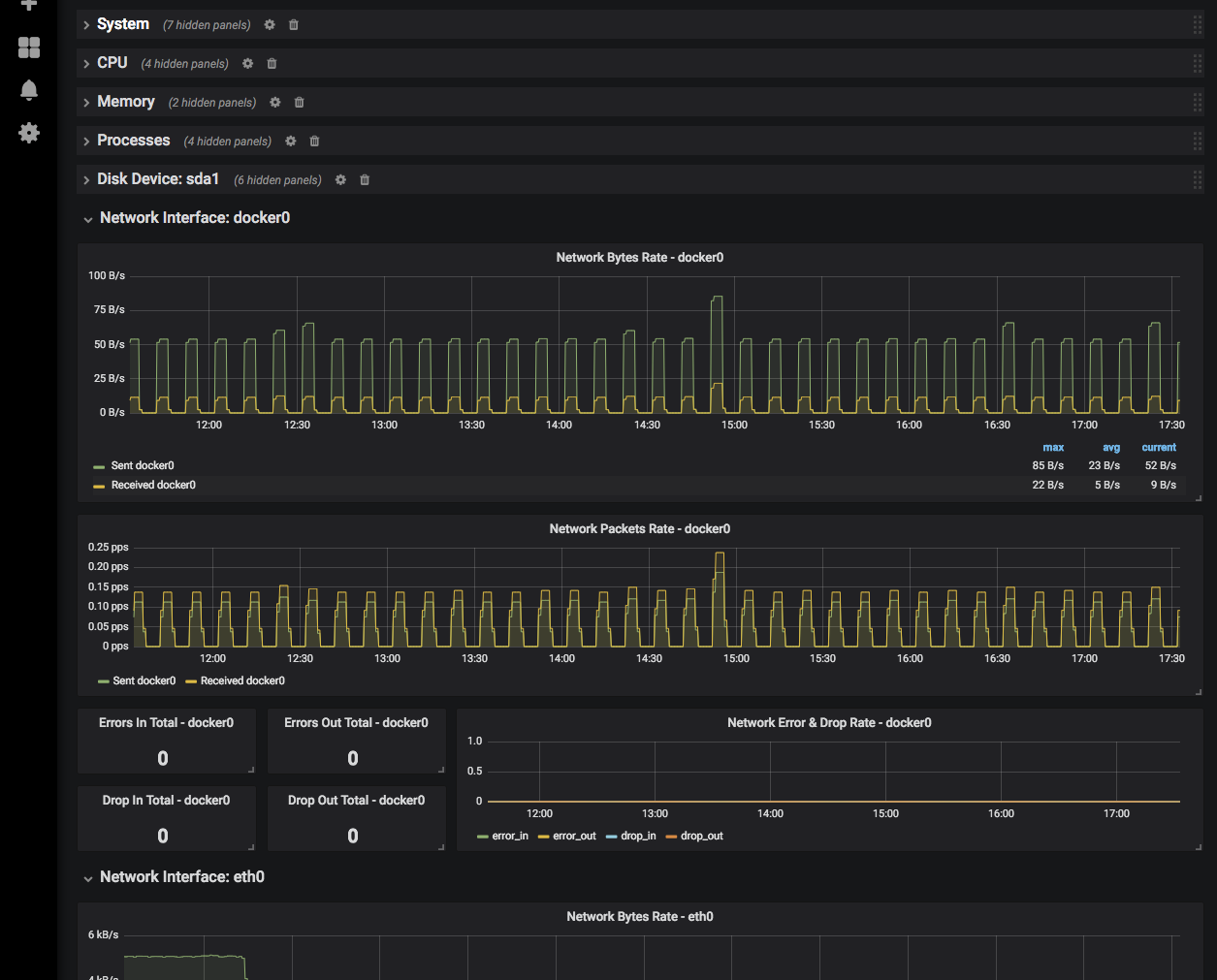
Task: Sort legend by max column header
Action: click(1053, 448)
